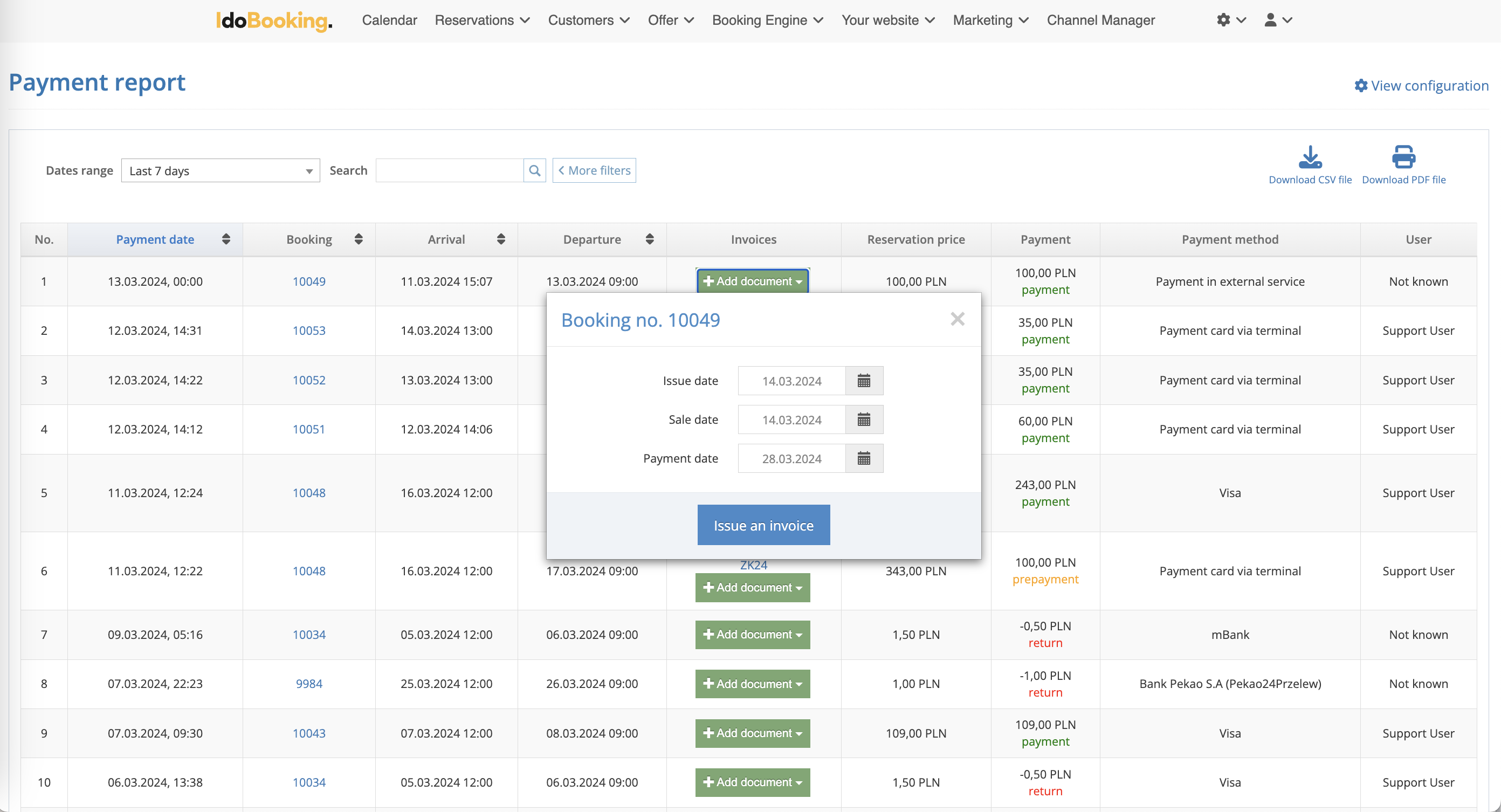Open the Sale date calendar picker
This screenshot has width=1501, height=812.
864,419
